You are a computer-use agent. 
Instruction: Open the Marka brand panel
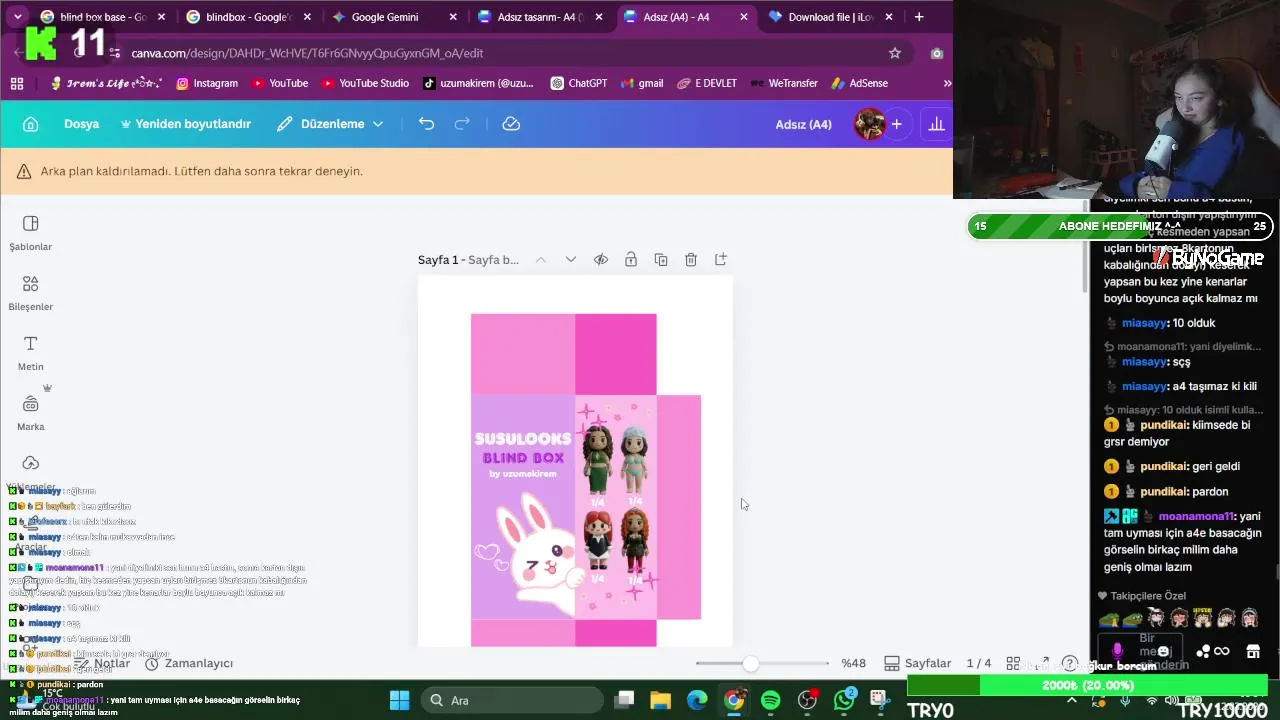(x=30, y=413)
